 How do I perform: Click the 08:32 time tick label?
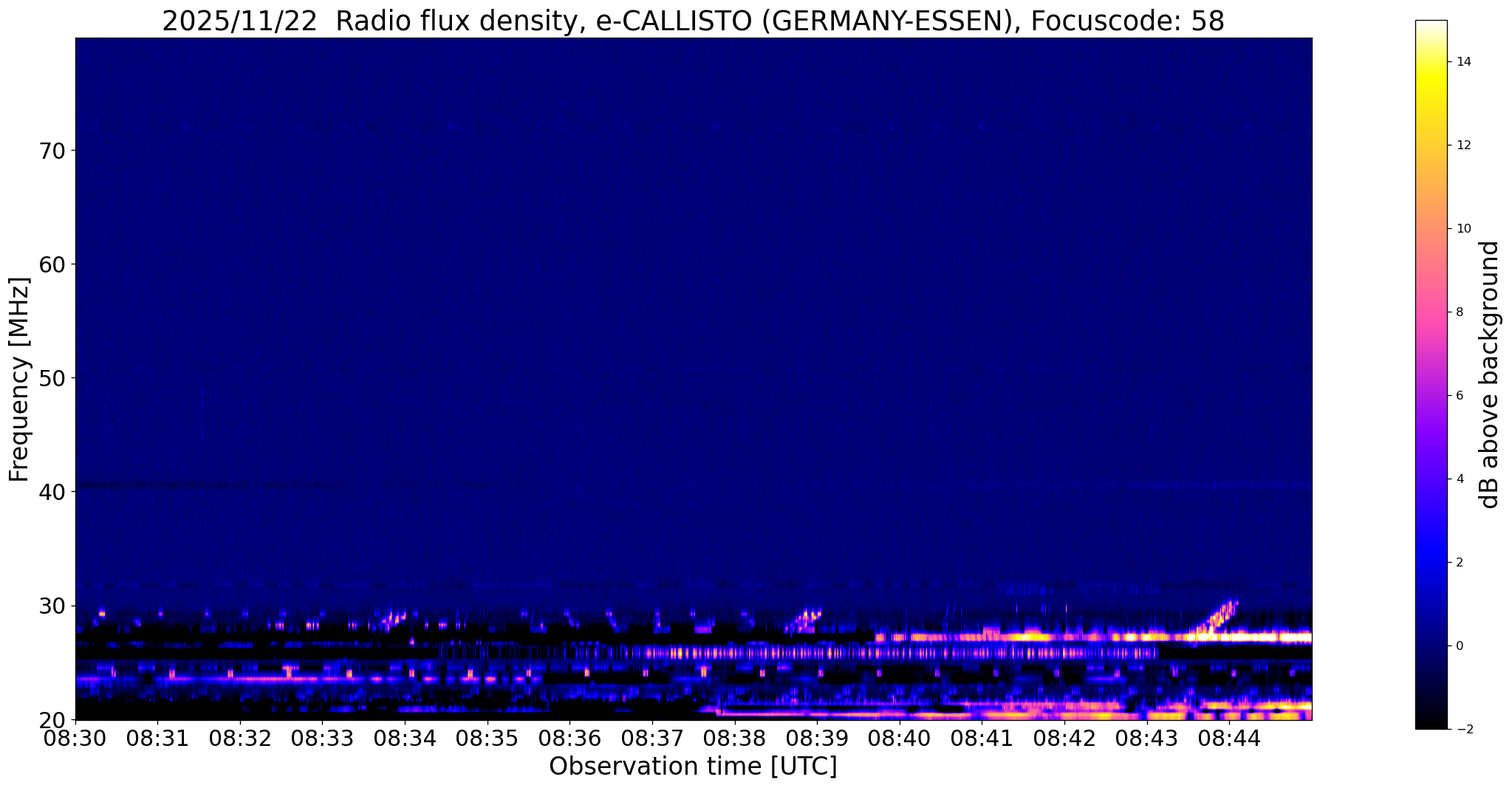tap(240, 739)
